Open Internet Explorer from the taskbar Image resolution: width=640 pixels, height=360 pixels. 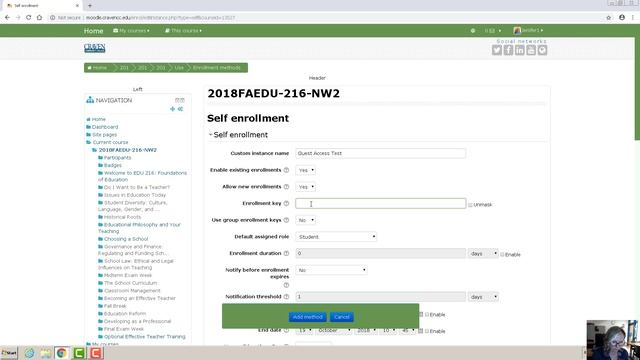click(29, 353)
